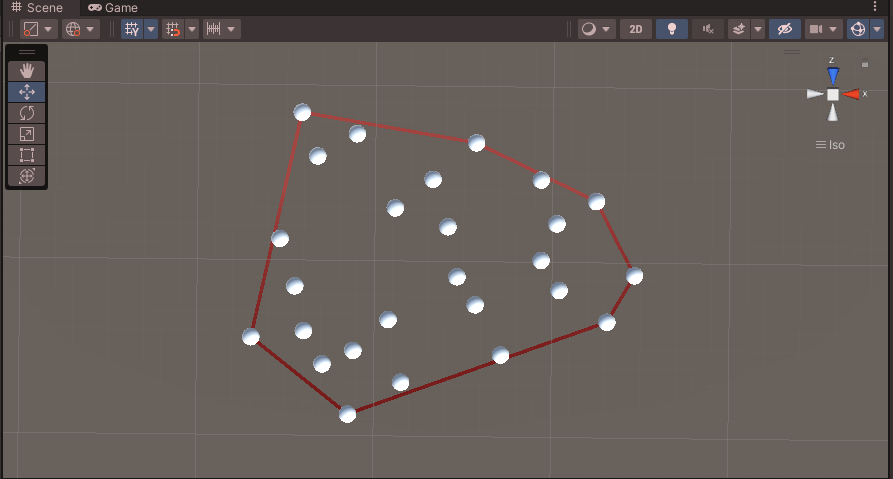Toggle grid snapping button
Viewport: 893px width, 479px height.
tap(173, 29)
